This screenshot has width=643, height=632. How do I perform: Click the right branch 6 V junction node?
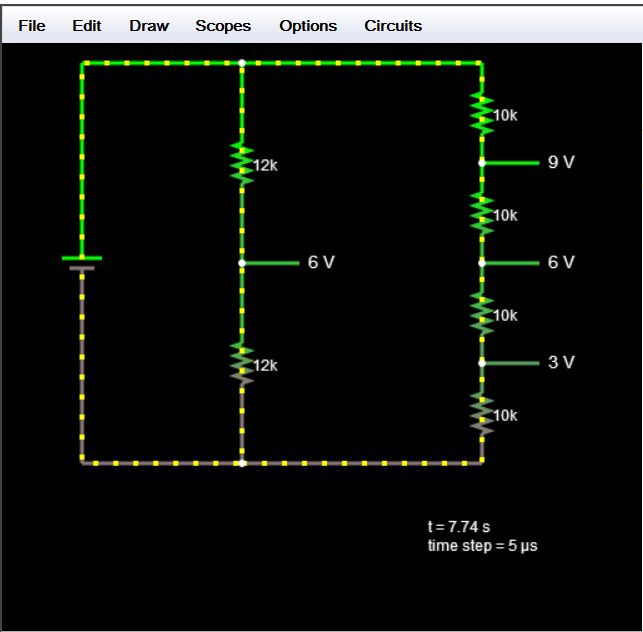point(482,263)
